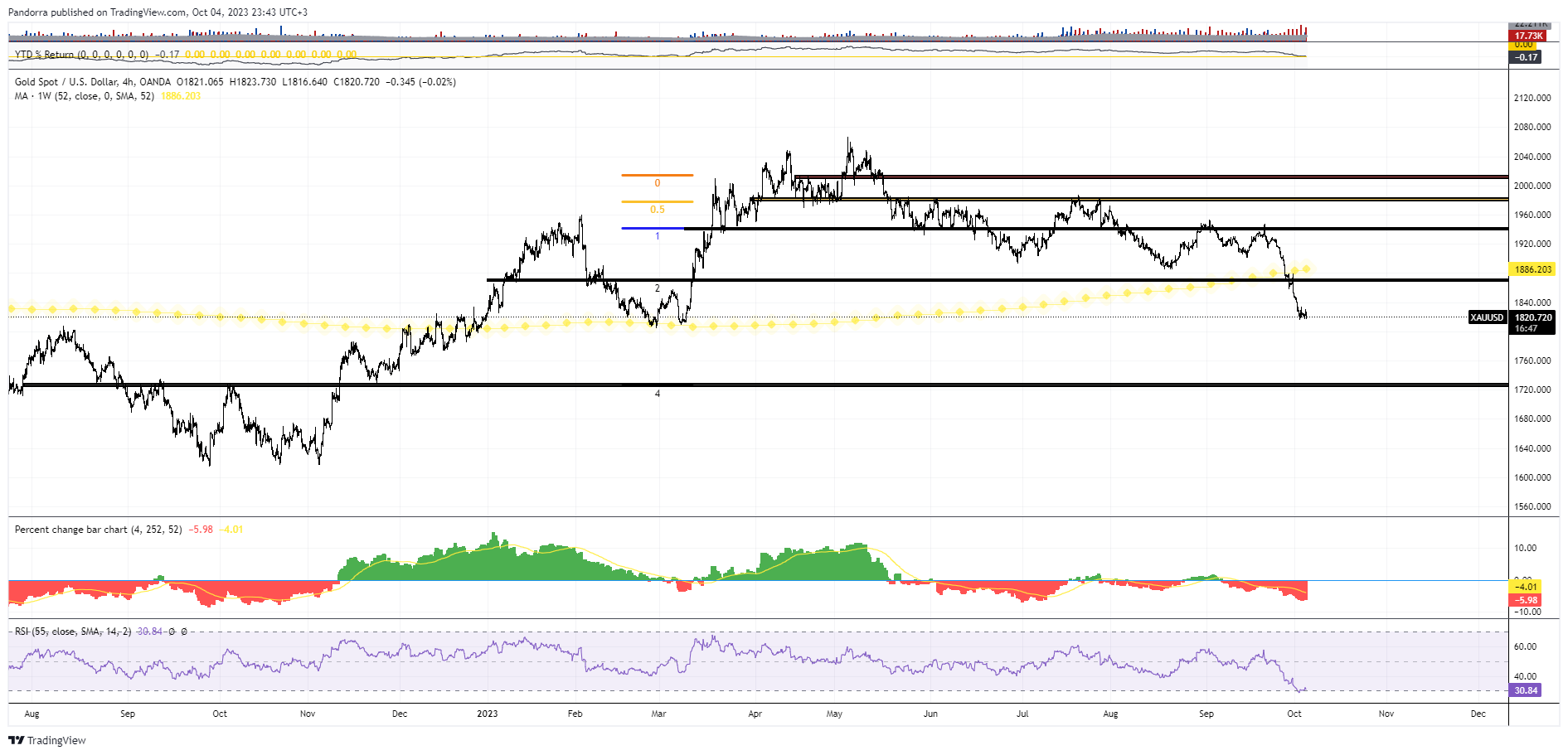Screen dimensions: 1568x755
Task: Select the yellow Fibonacci 0.5 level label
Action: click(658, 210)
